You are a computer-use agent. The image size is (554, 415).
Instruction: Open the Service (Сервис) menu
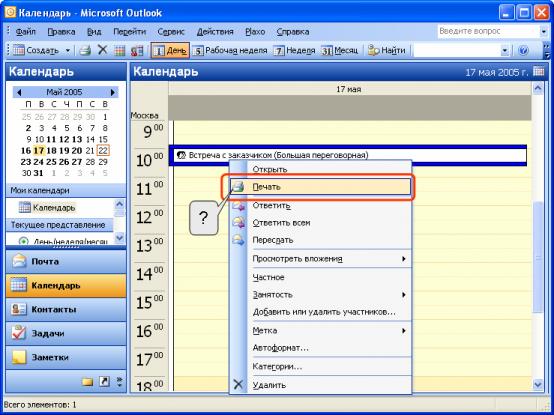171,32
